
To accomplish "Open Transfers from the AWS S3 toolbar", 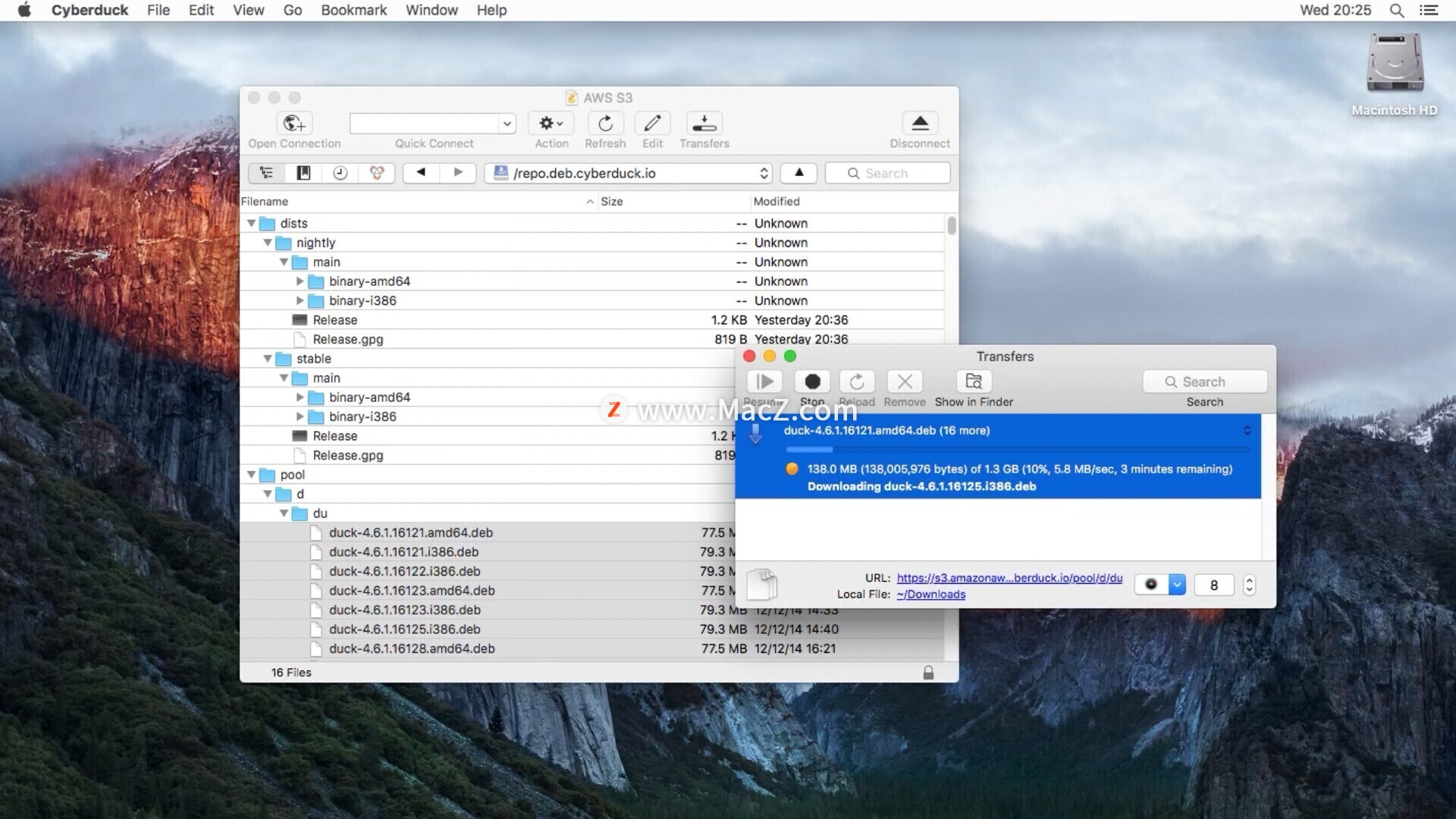I will [x=704, y=123].
